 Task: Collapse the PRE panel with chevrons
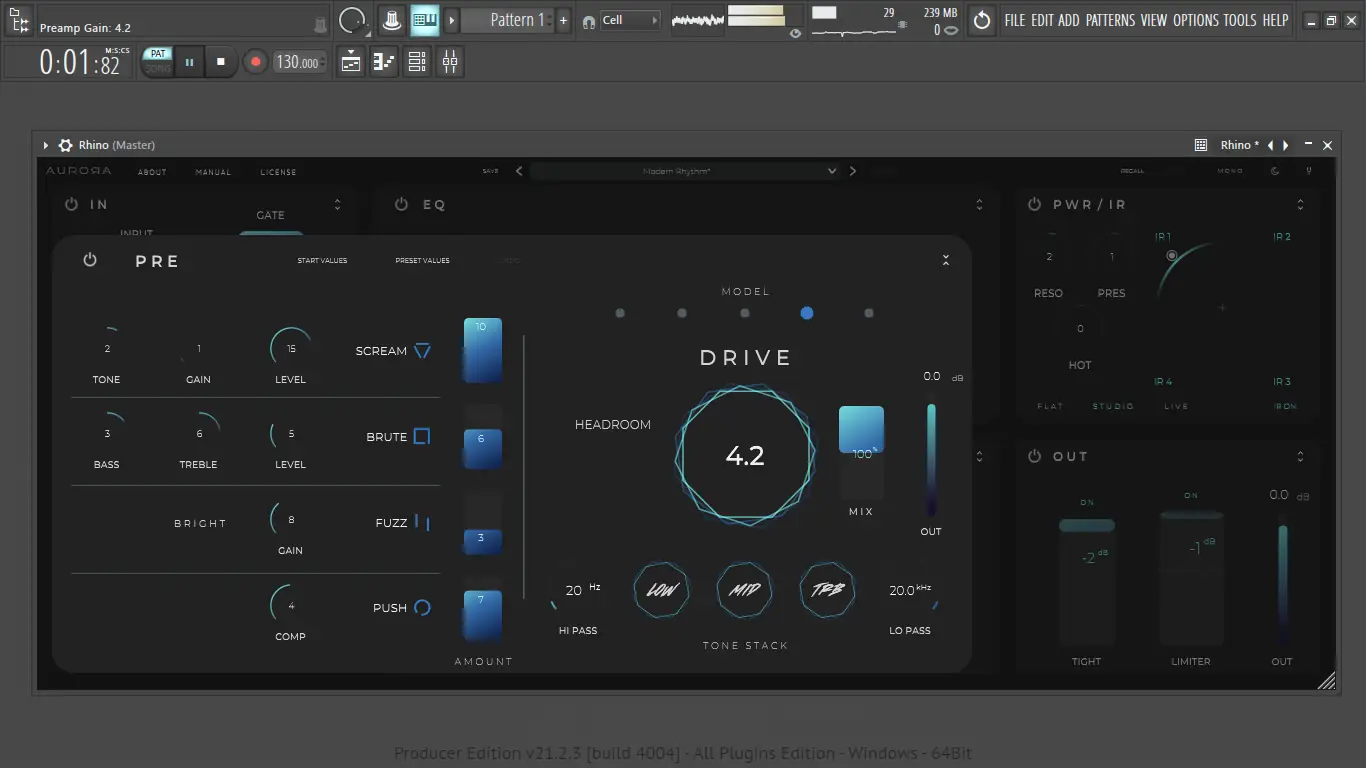[x=945, y=260]
